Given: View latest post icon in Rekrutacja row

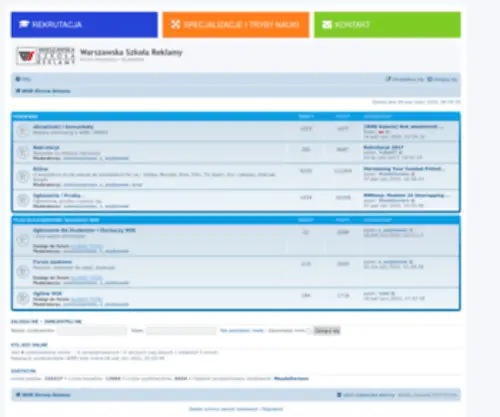Looking at the screenshot, I should coord(401,152).
